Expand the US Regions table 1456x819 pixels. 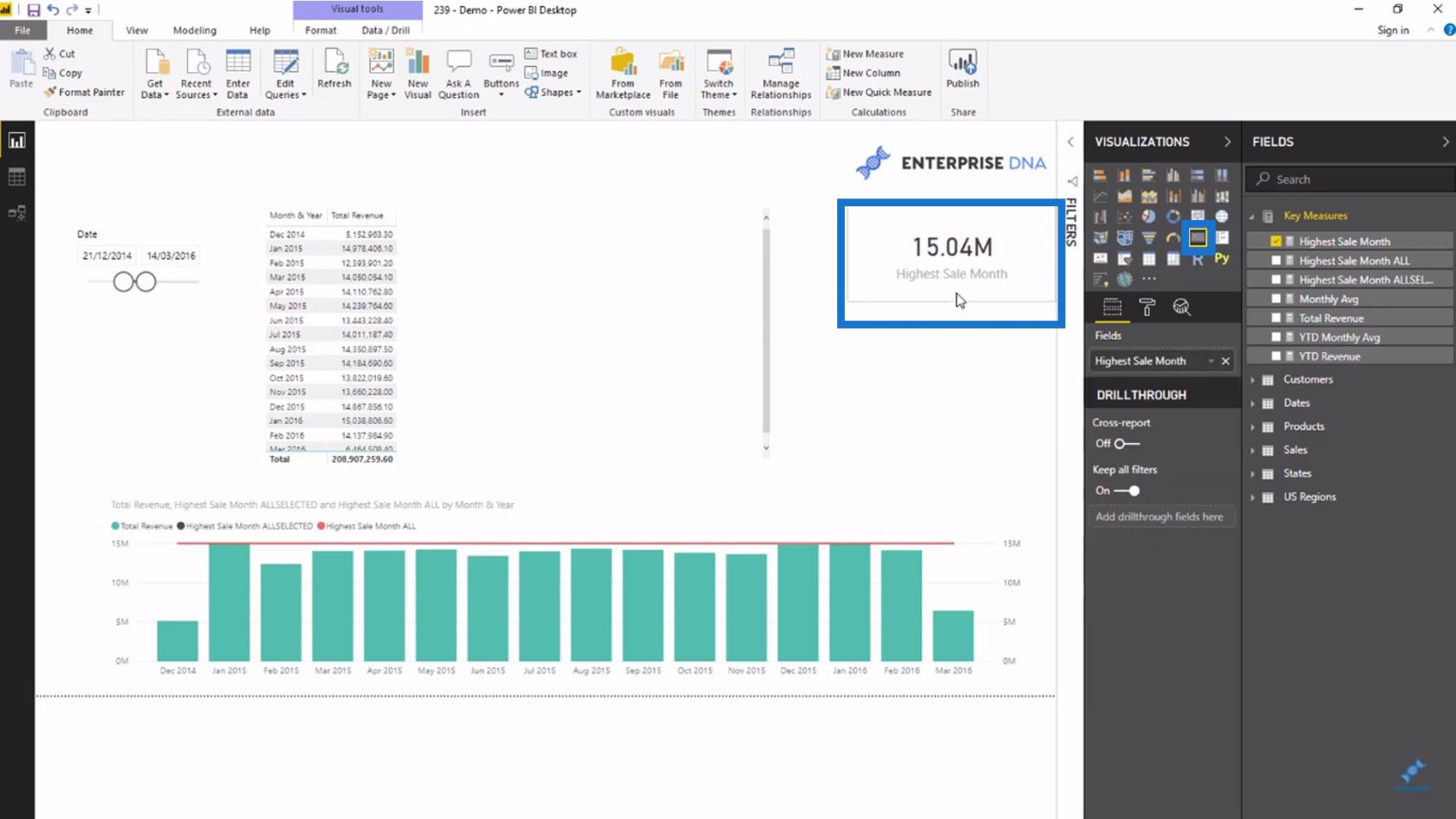[x=1252, y=497]
